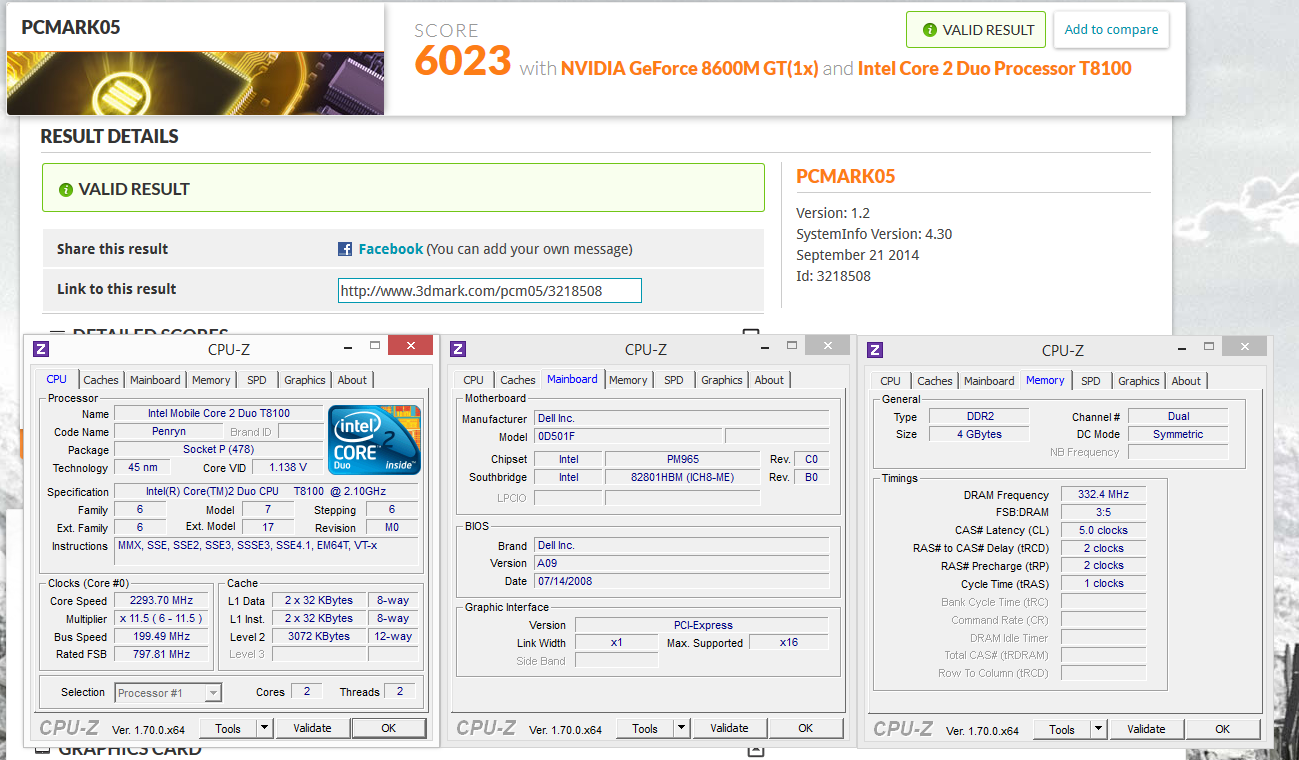Minimize the CPU-Z window showing the CPU tab
1299x760 pixels.
coord(346,346)
